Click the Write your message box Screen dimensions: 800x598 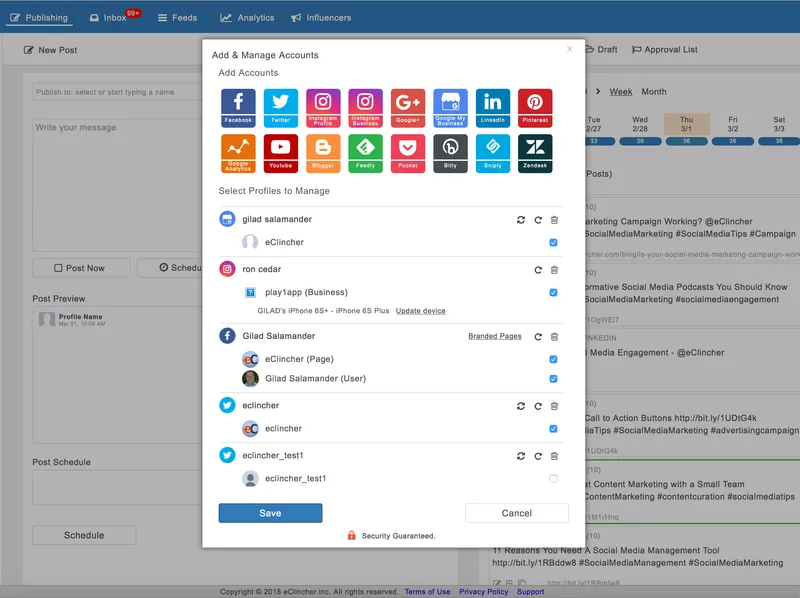click(x=117, y=185)
